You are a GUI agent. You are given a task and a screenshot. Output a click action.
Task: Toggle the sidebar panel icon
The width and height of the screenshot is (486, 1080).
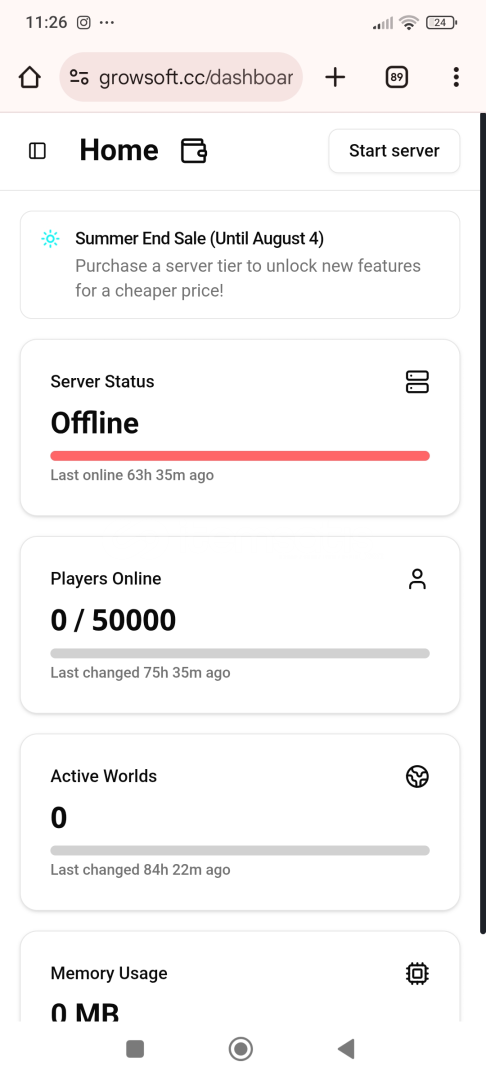coord(37,151)
